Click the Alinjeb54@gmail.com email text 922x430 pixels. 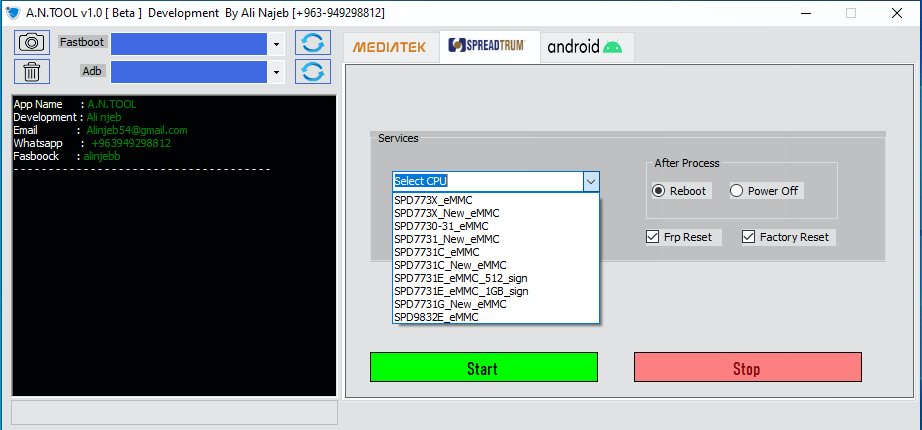coord(137,130)
